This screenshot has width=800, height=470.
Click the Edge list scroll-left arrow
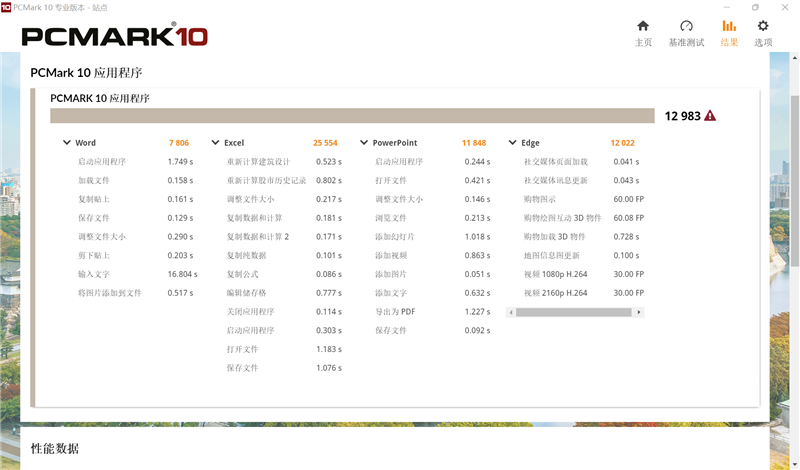click(511, 312)
